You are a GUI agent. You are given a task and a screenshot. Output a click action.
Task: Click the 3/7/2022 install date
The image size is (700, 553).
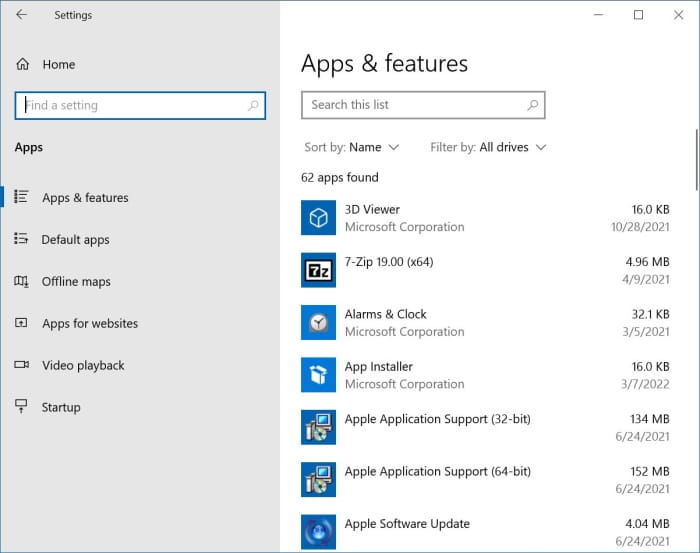point(645,384)
